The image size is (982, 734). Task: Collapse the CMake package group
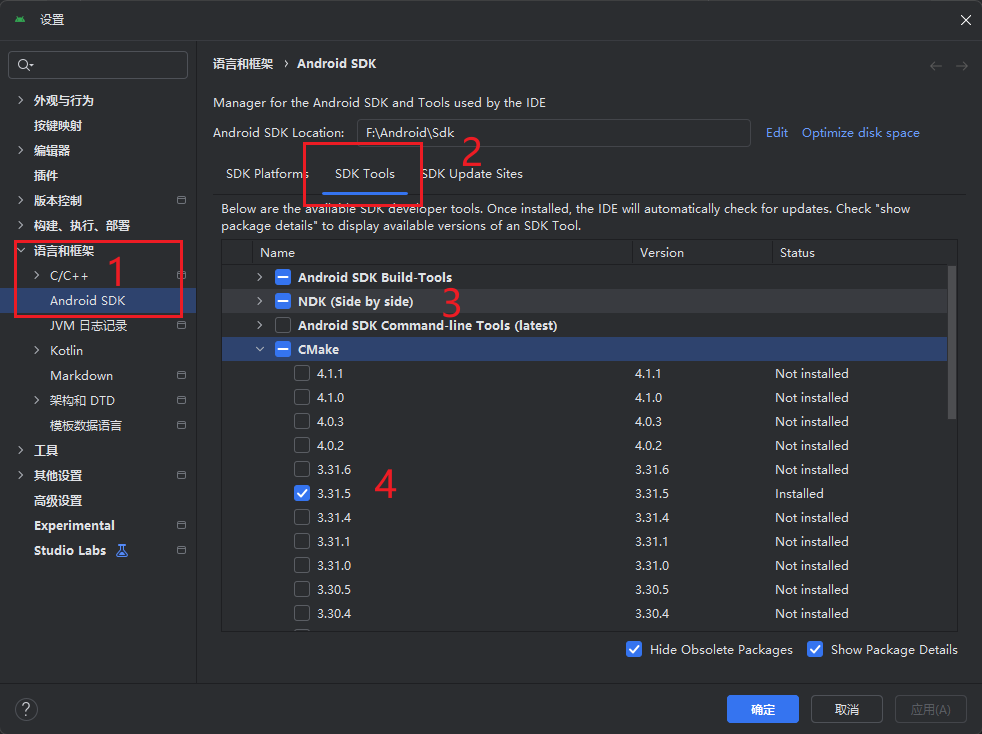click(x=260, y=349)
